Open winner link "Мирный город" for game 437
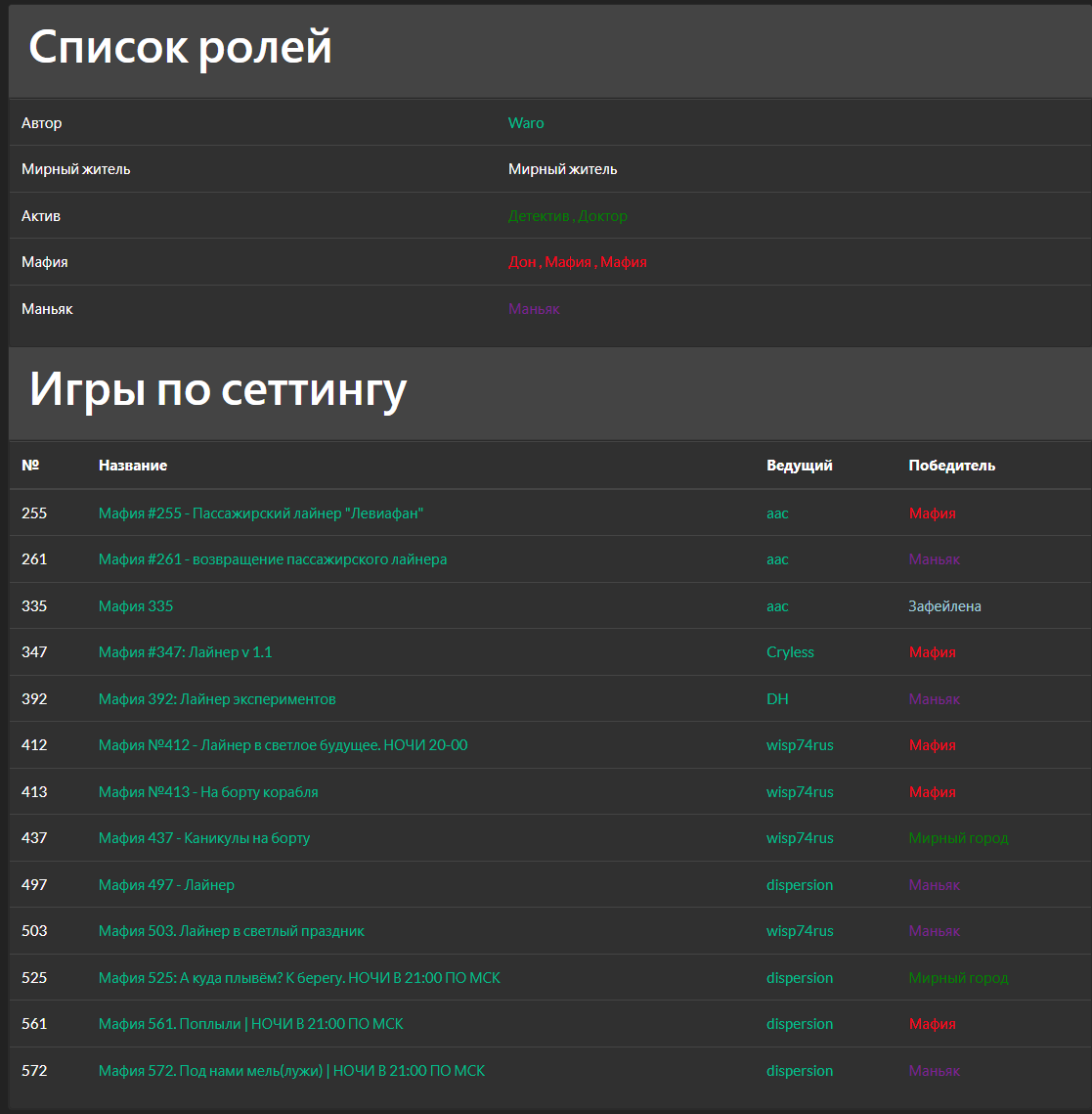Screen dimensions: 1092x1114 [x=958, y=837]
